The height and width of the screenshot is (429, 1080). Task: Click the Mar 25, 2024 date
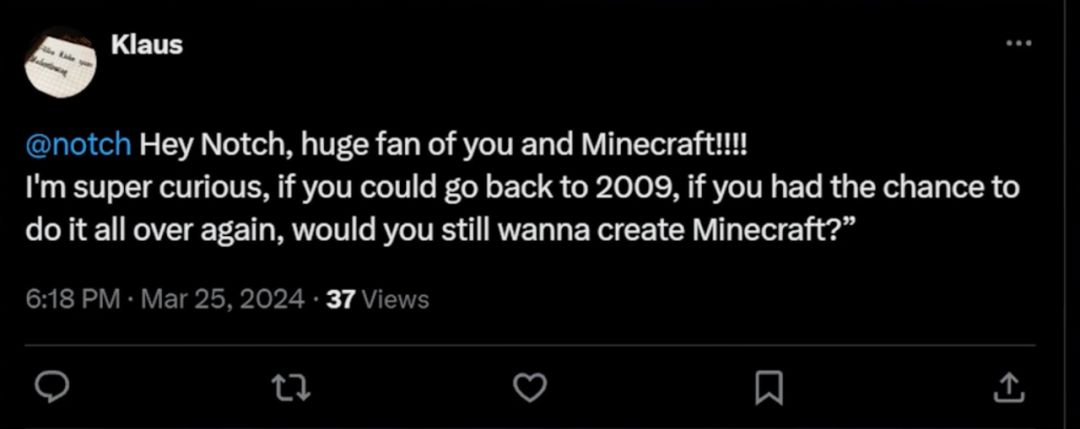coord(222,299)
